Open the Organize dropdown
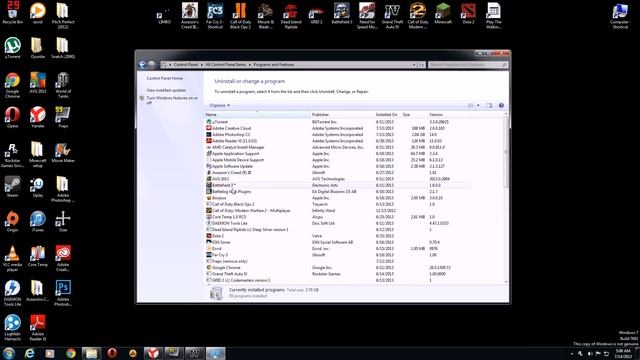The height and width of the screenshot is (360, 640). [219, 105]
